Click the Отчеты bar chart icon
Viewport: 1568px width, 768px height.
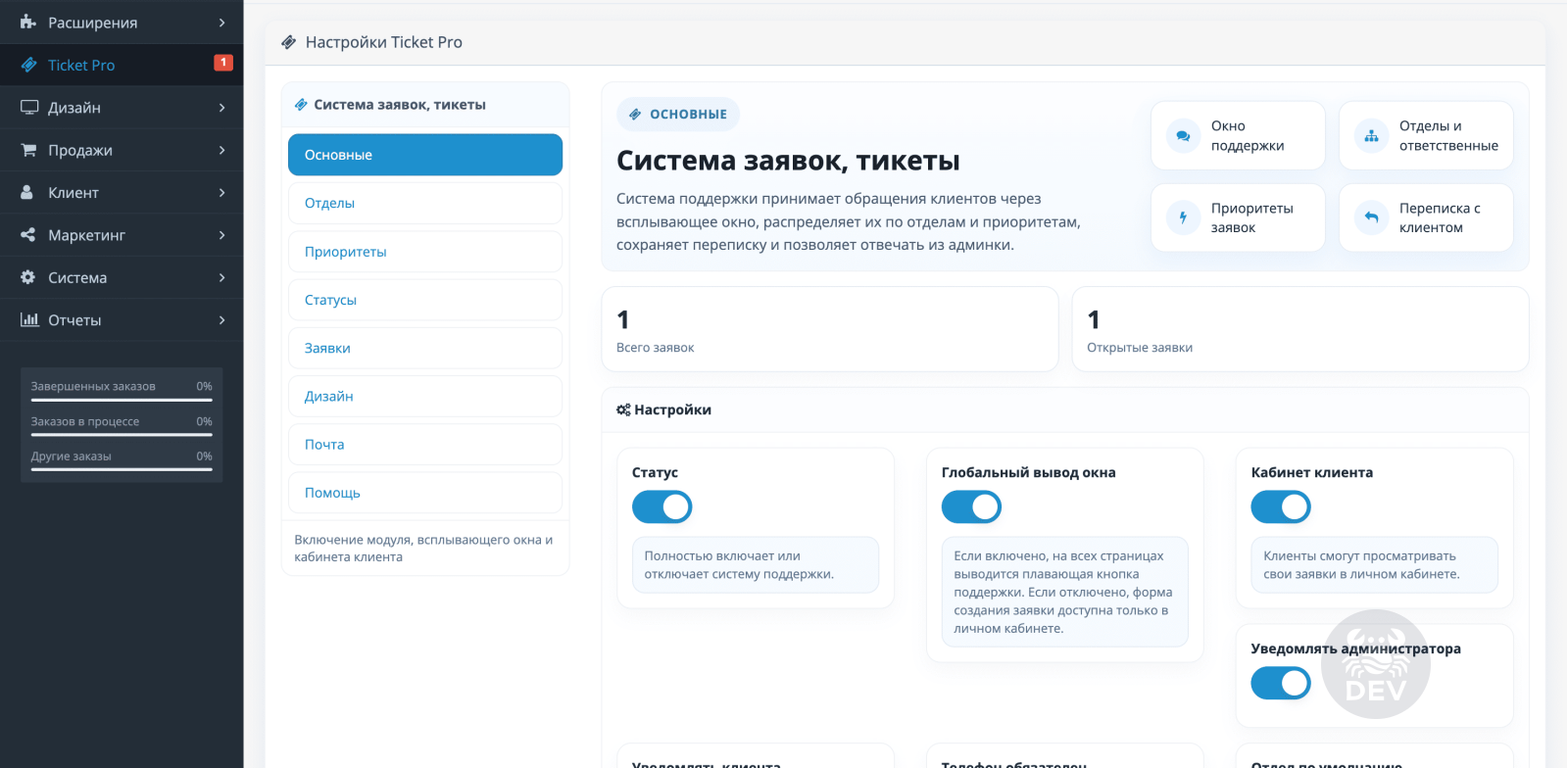tap(29, 319)
